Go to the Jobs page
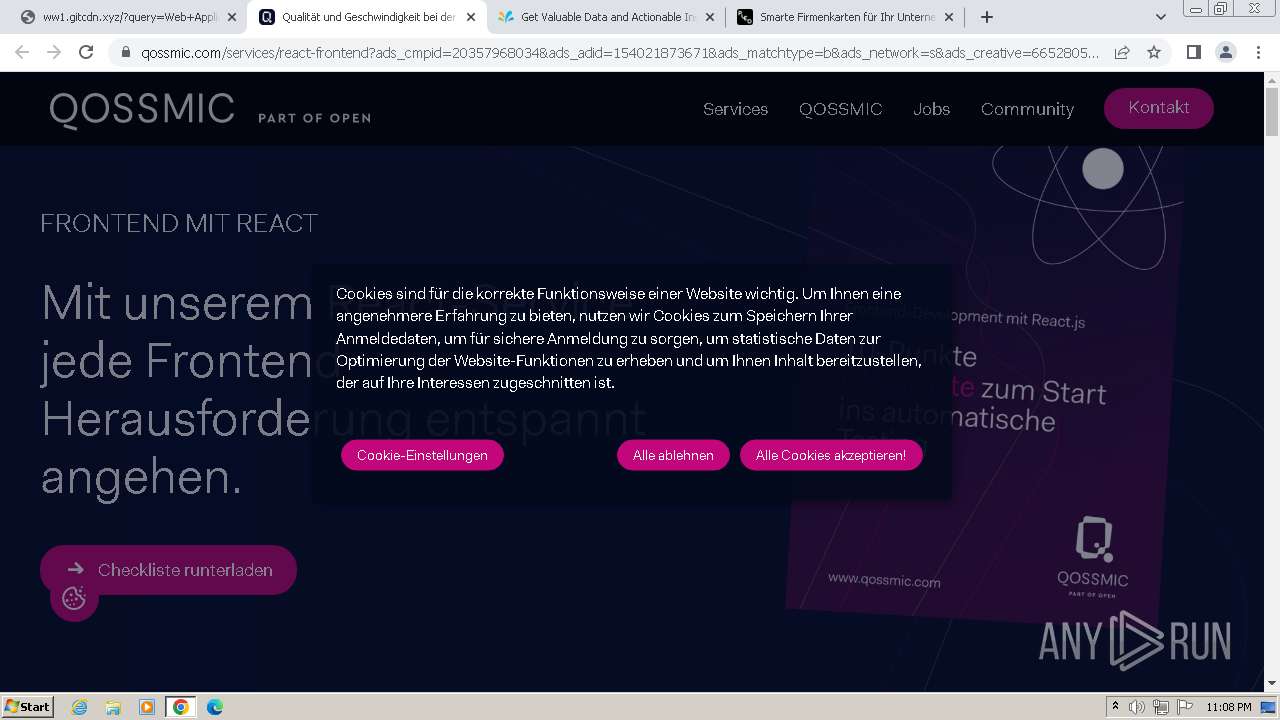 [x=931, y=109]
